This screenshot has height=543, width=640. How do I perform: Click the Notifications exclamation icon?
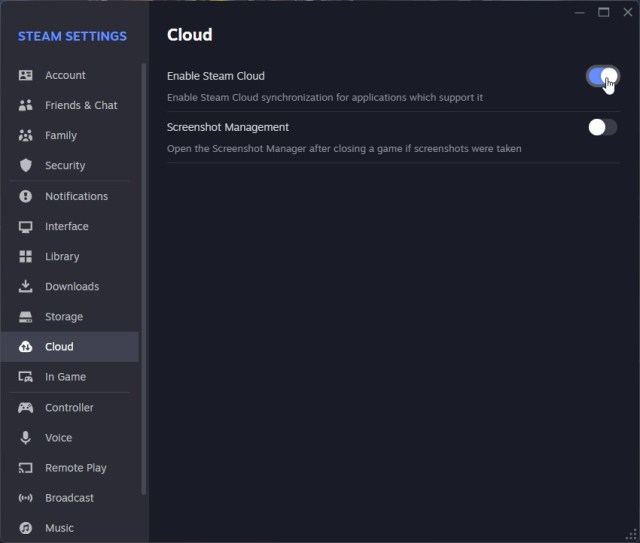coord(25,196)
